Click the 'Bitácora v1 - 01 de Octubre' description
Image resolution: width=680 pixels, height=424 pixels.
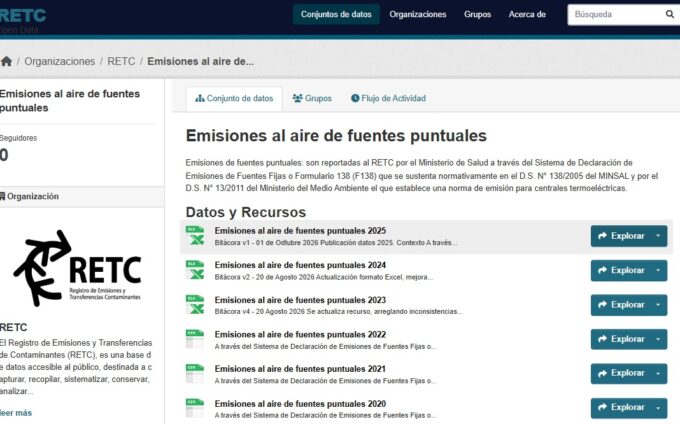336,243
